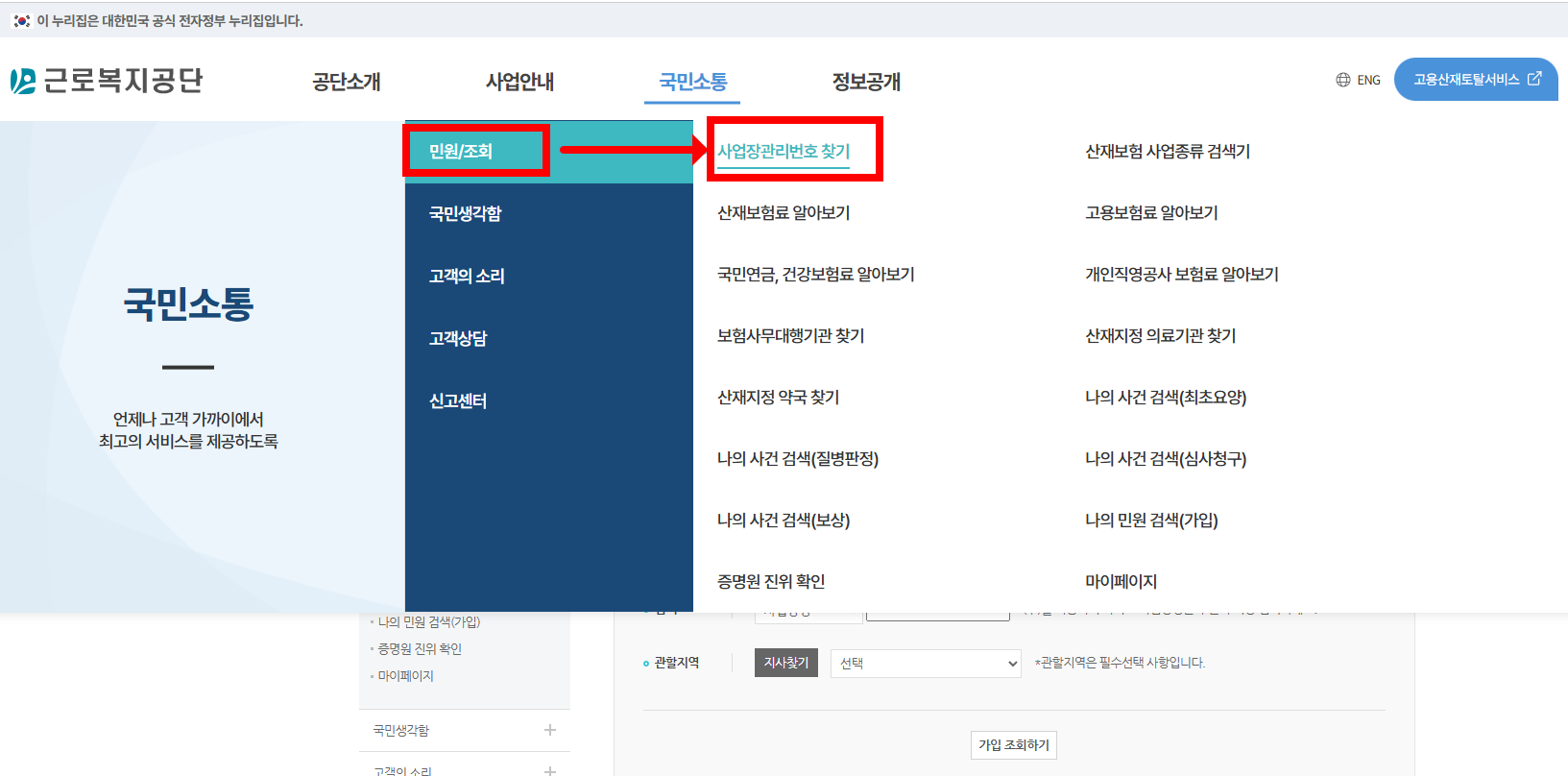This screenshot has width=1568, height=776.
Task: Open 나의 사건 검색(최초요양) link
Action: tap(1166, 397)
